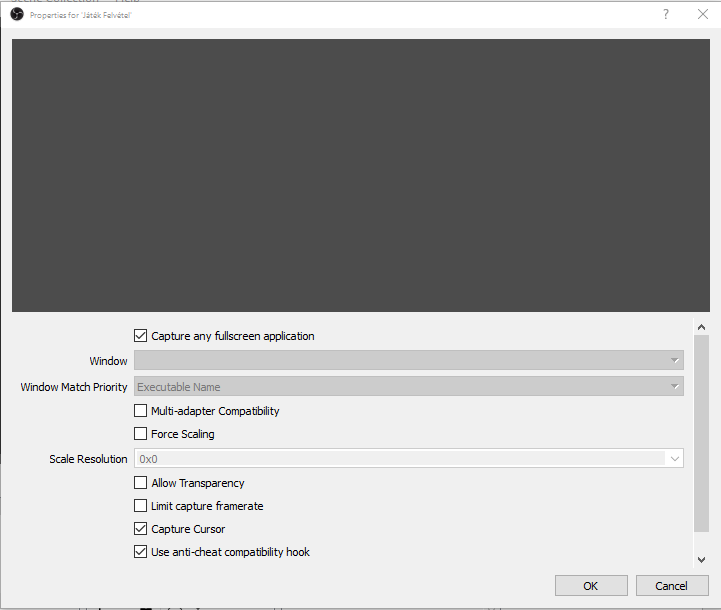Click the question mark help button
The width and height of the screenshot is (721, 610).
[x=665, y=14]
